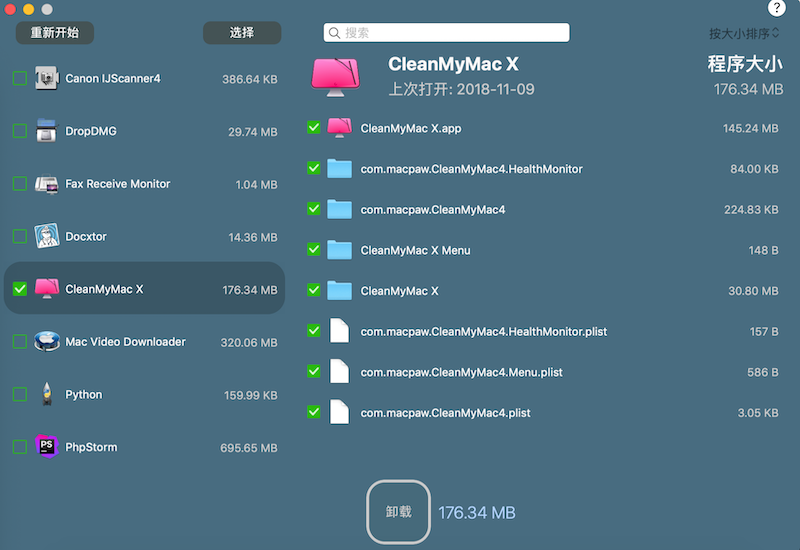
Task: Uncheck the HealthMonitor folder checkbox
Action: coord(314,168)
